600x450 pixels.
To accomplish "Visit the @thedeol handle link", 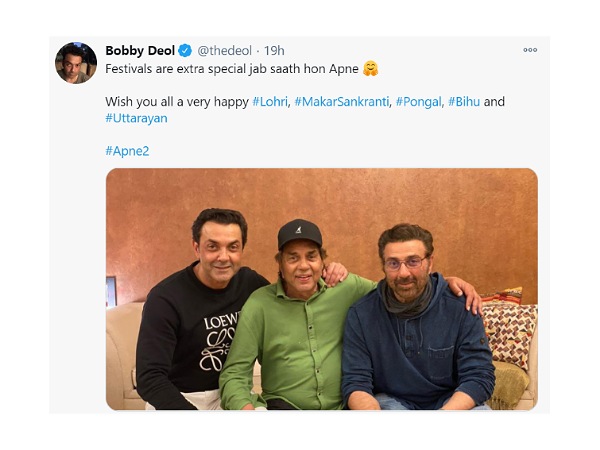I will [x=224, y=51].
